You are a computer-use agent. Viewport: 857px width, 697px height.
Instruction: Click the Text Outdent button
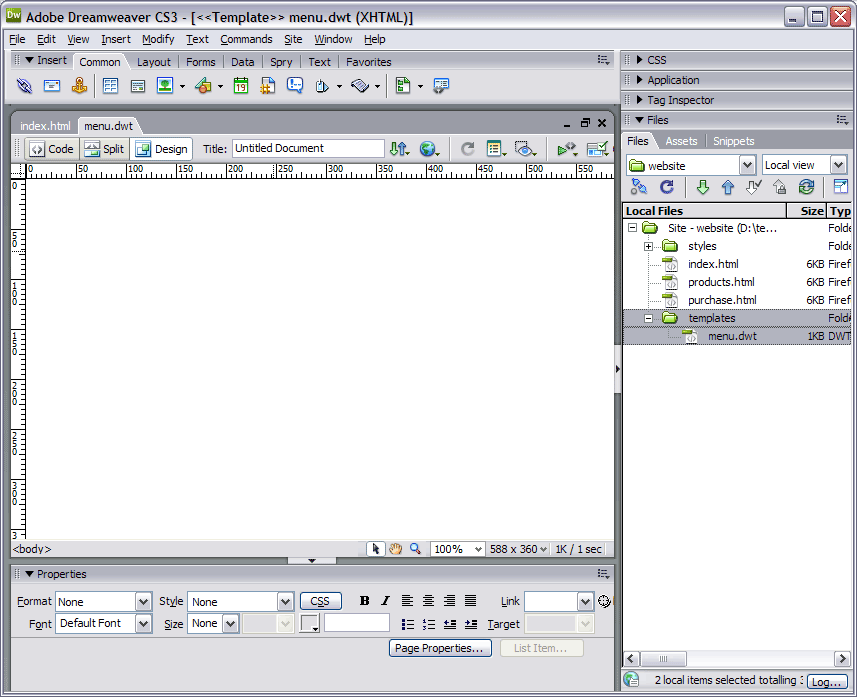450,624
